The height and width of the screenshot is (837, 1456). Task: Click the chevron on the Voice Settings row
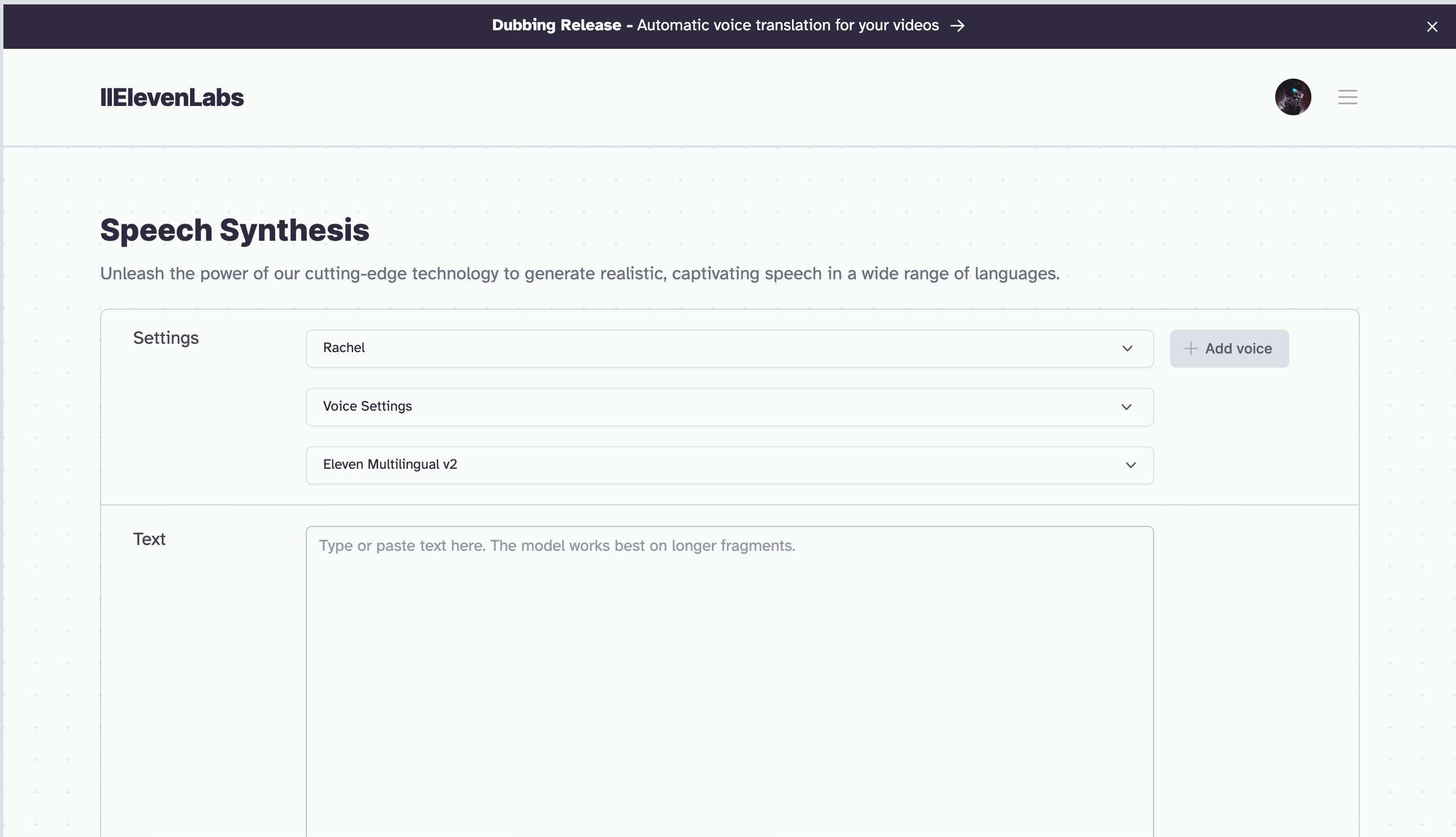[1127, 407]
